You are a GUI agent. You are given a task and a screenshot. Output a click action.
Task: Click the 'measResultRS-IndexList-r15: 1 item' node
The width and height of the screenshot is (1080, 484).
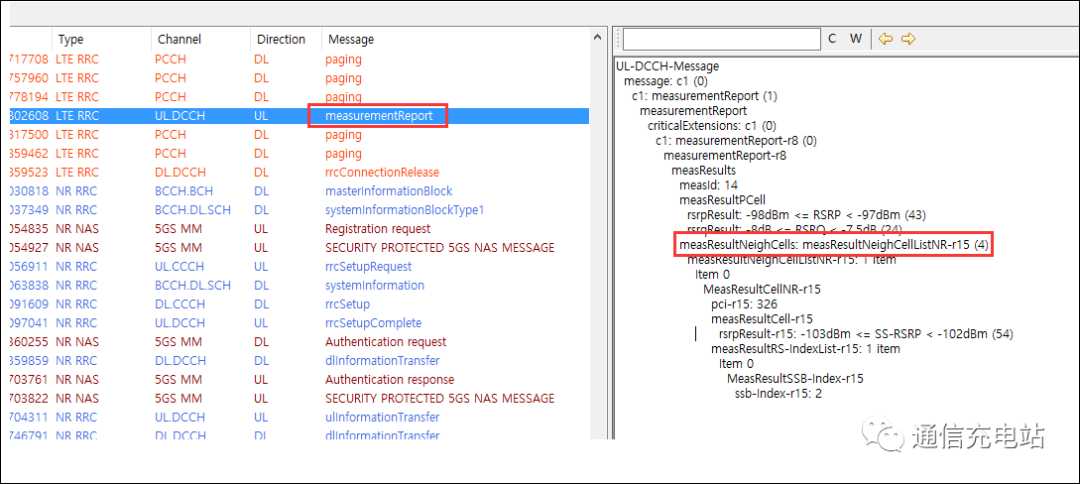coord(805,348)
